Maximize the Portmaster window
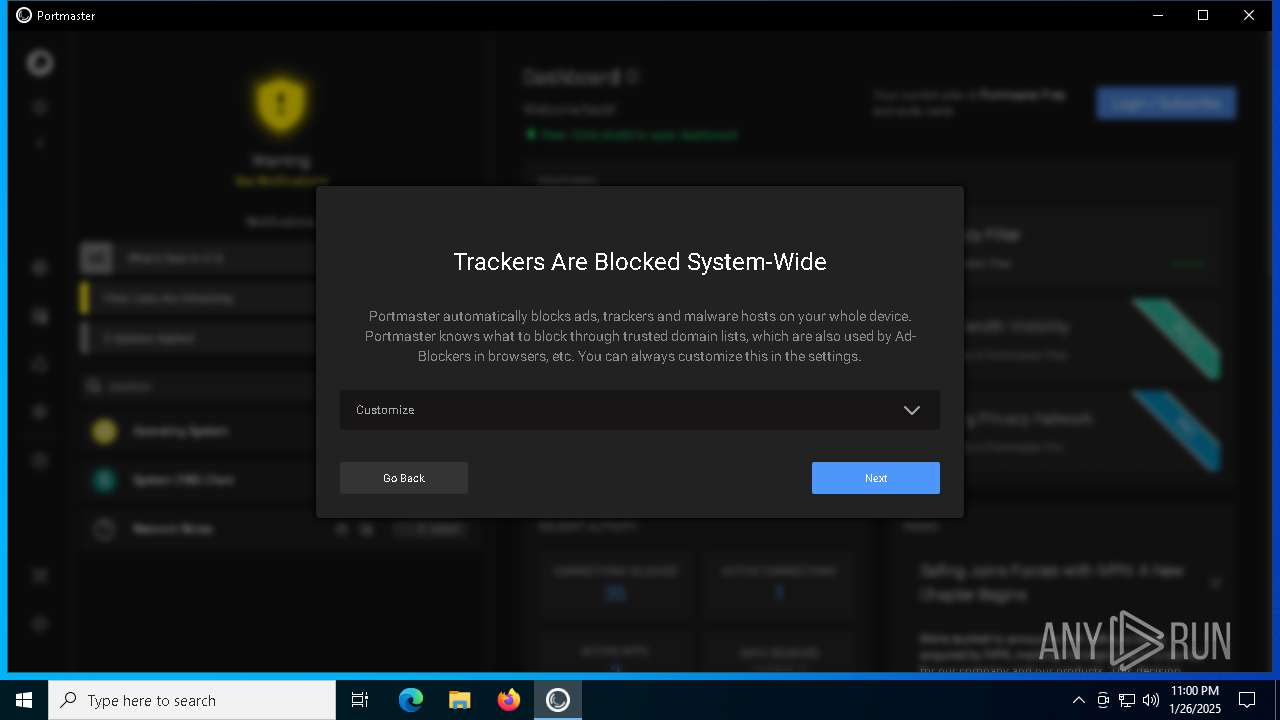The height and width of the screenshot is (720, 1280). 1203,15
